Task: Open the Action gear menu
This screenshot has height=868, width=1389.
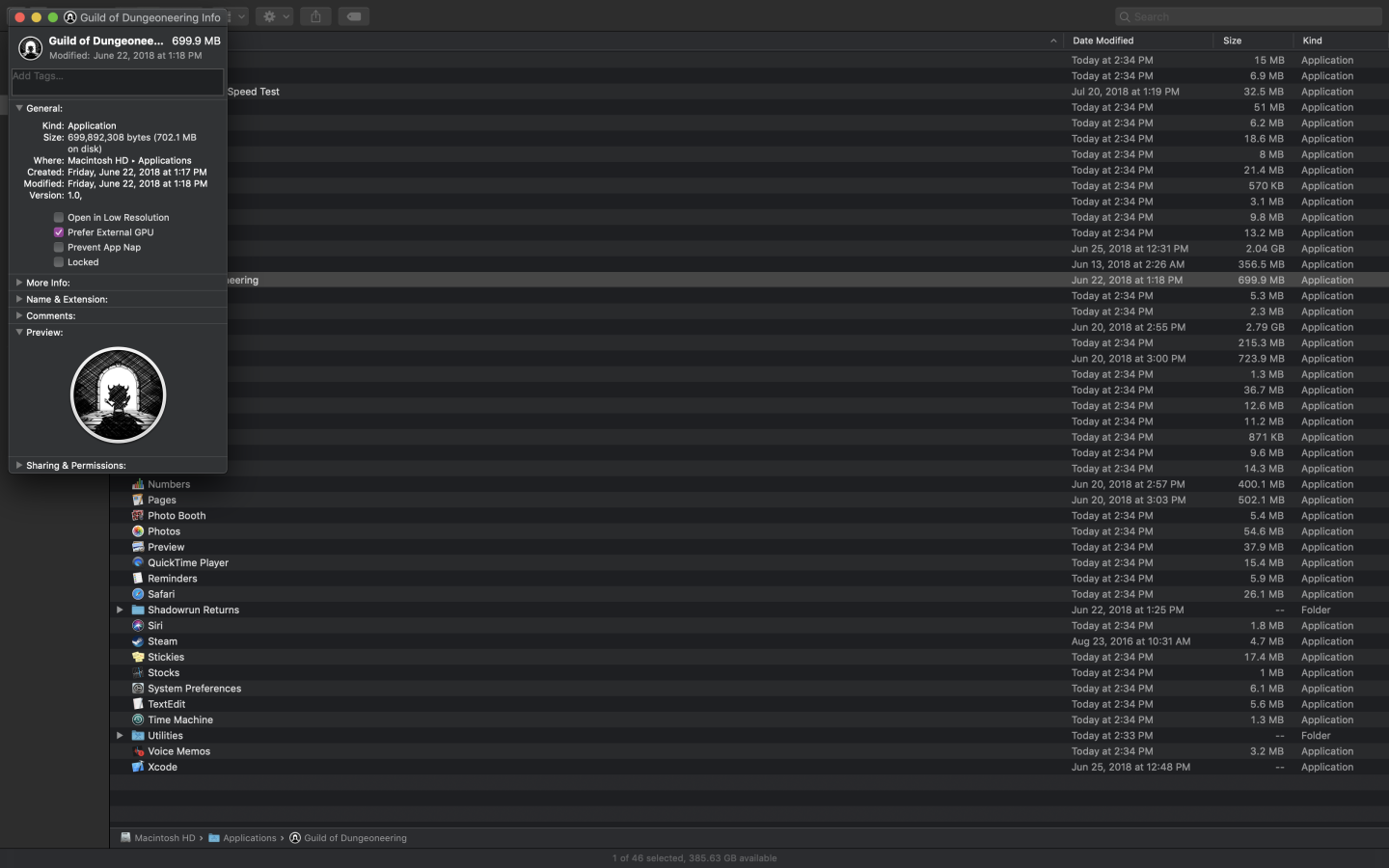Action: coord(275,16)
